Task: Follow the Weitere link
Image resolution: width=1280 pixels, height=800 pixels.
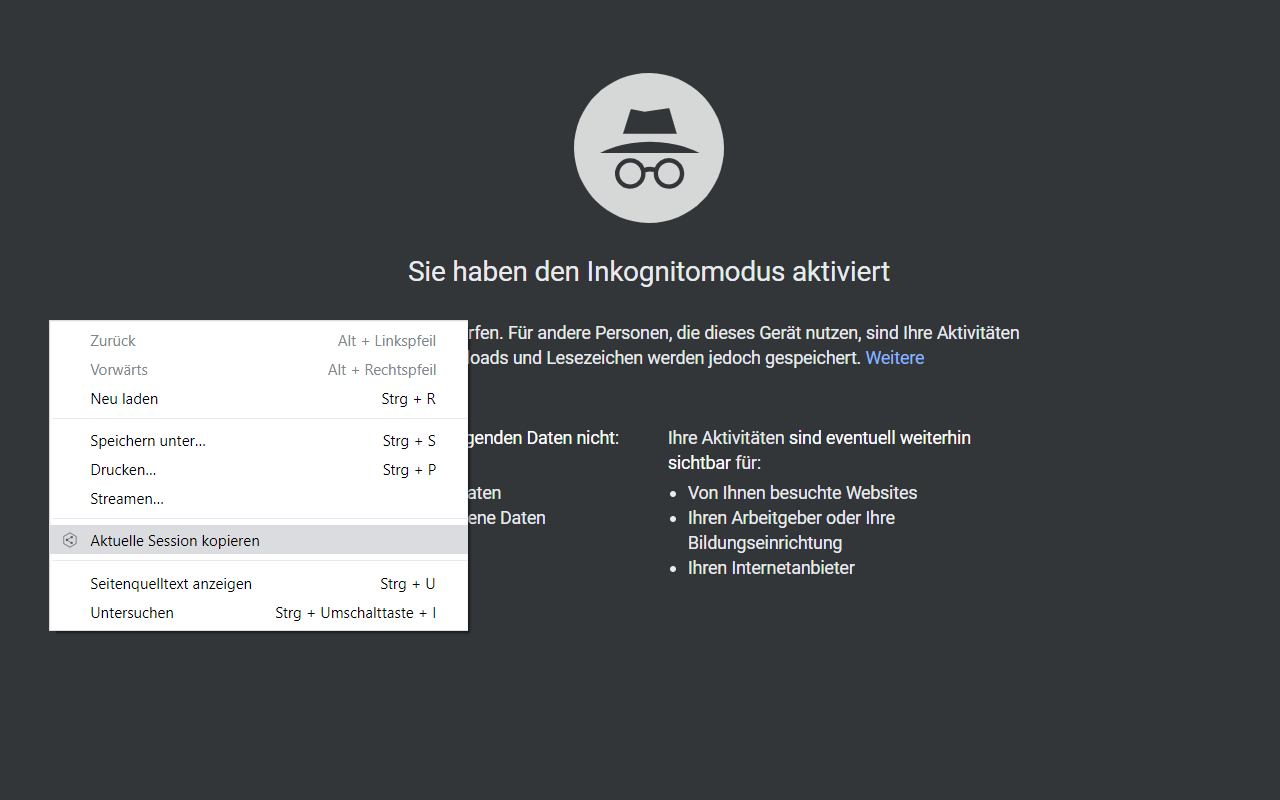Action: pyautogui.click(x=895, y=358)
